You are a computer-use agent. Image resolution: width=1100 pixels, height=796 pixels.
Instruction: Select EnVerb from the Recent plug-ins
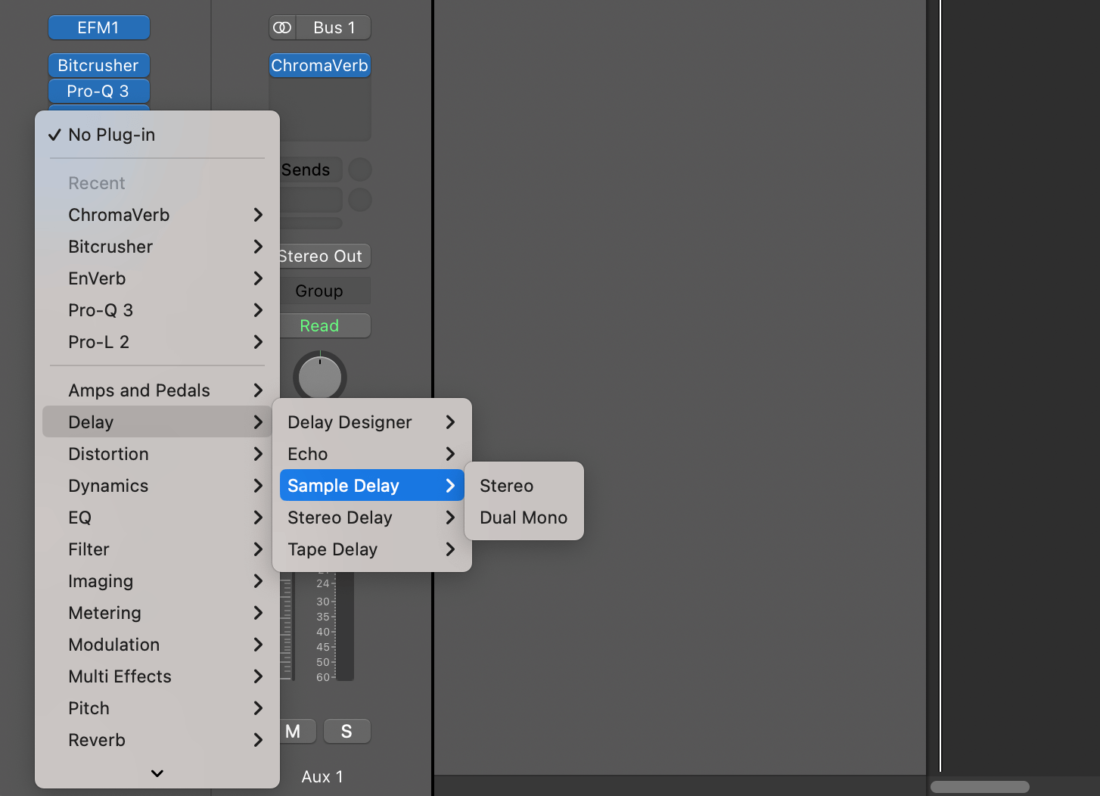157,278
